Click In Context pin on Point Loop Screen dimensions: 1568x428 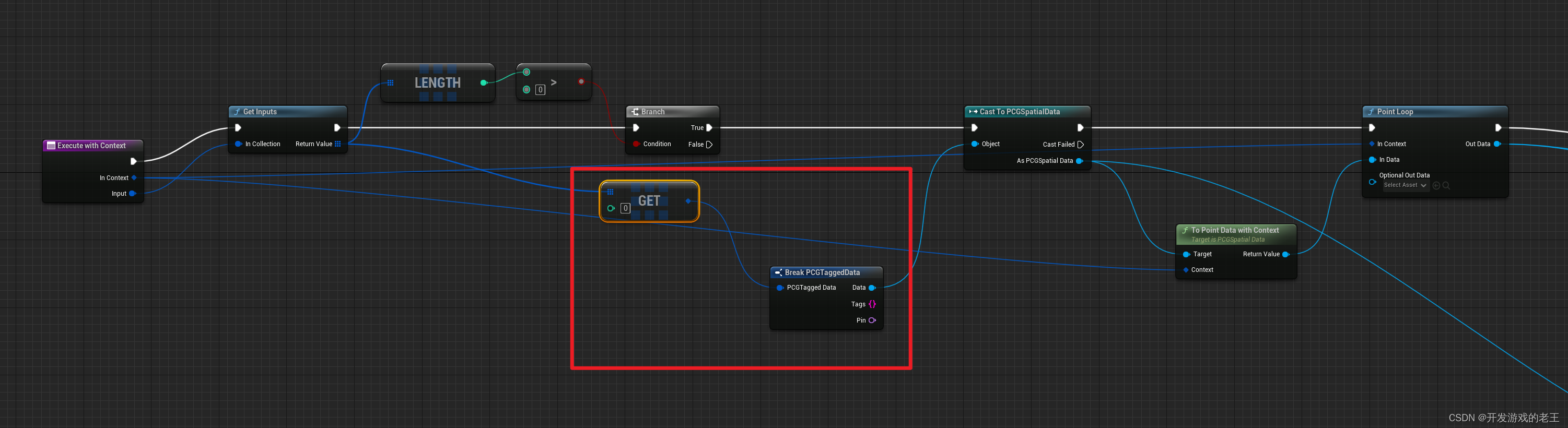pos(1372,144)
